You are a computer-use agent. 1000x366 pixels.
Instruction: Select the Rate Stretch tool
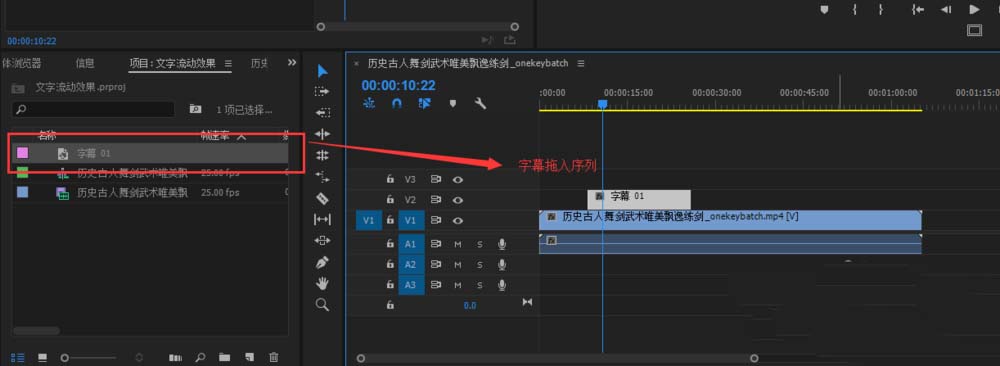322,177
